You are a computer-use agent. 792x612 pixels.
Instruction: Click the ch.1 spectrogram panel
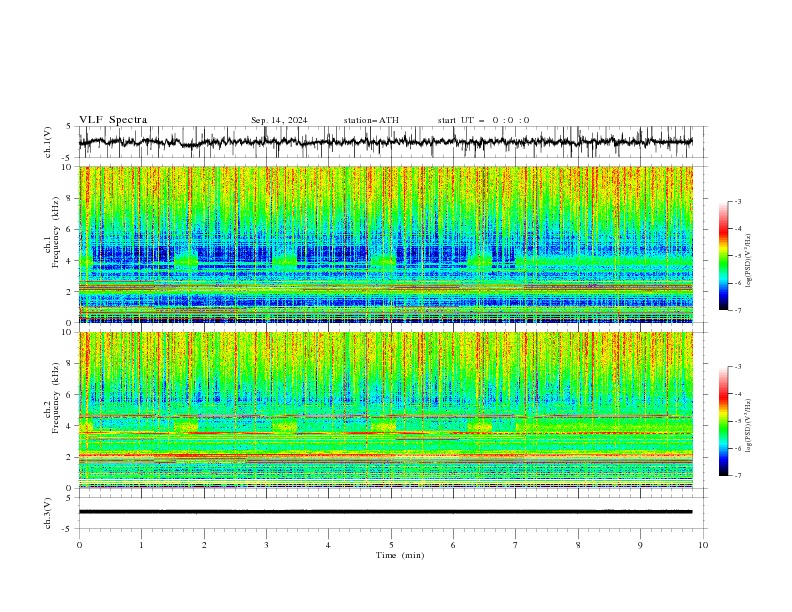click(386, 244)
